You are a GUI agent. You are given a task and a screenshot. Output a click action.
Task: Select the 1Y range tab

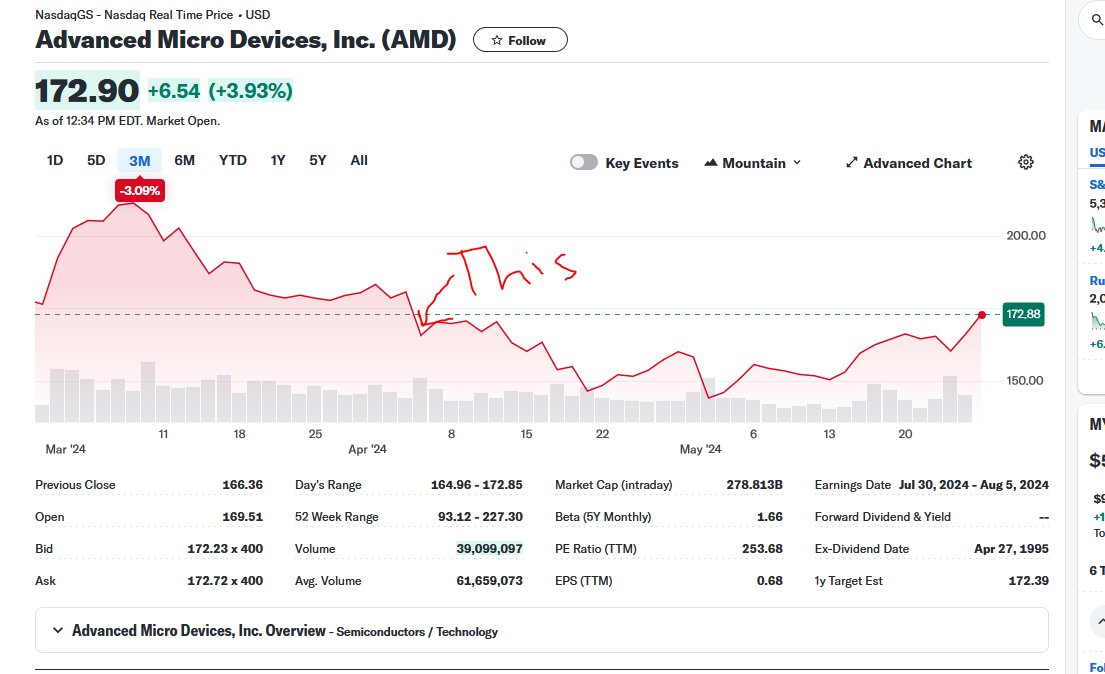click(278, 160)
